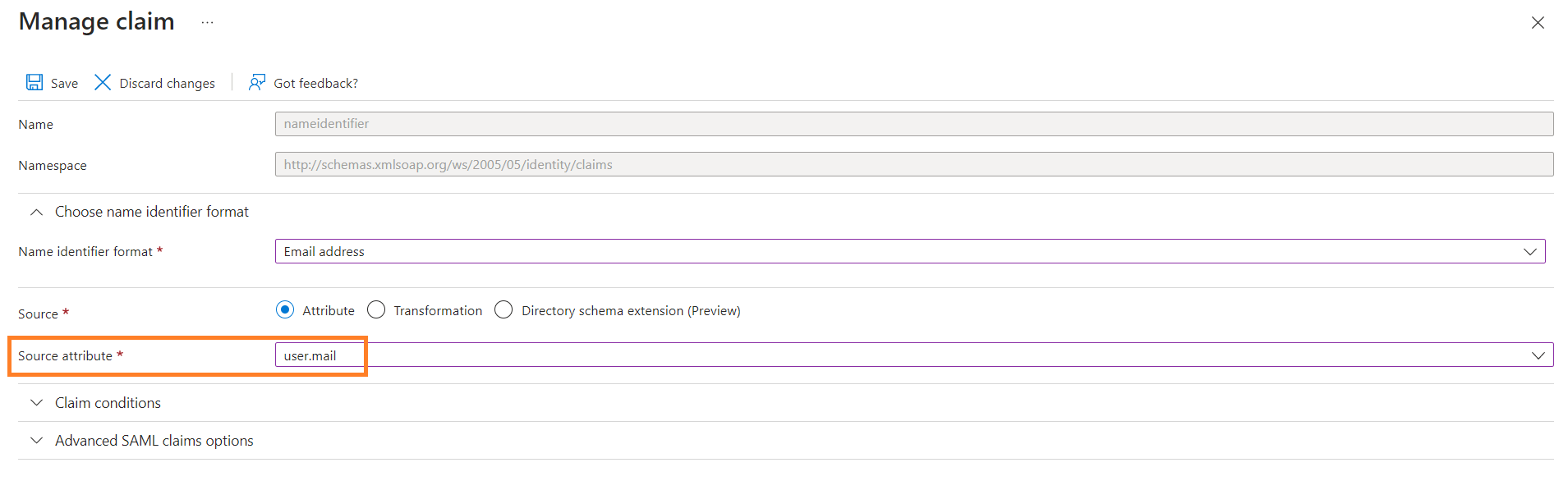Click the Name field label
1568x490 pixels.
[35, 124]
